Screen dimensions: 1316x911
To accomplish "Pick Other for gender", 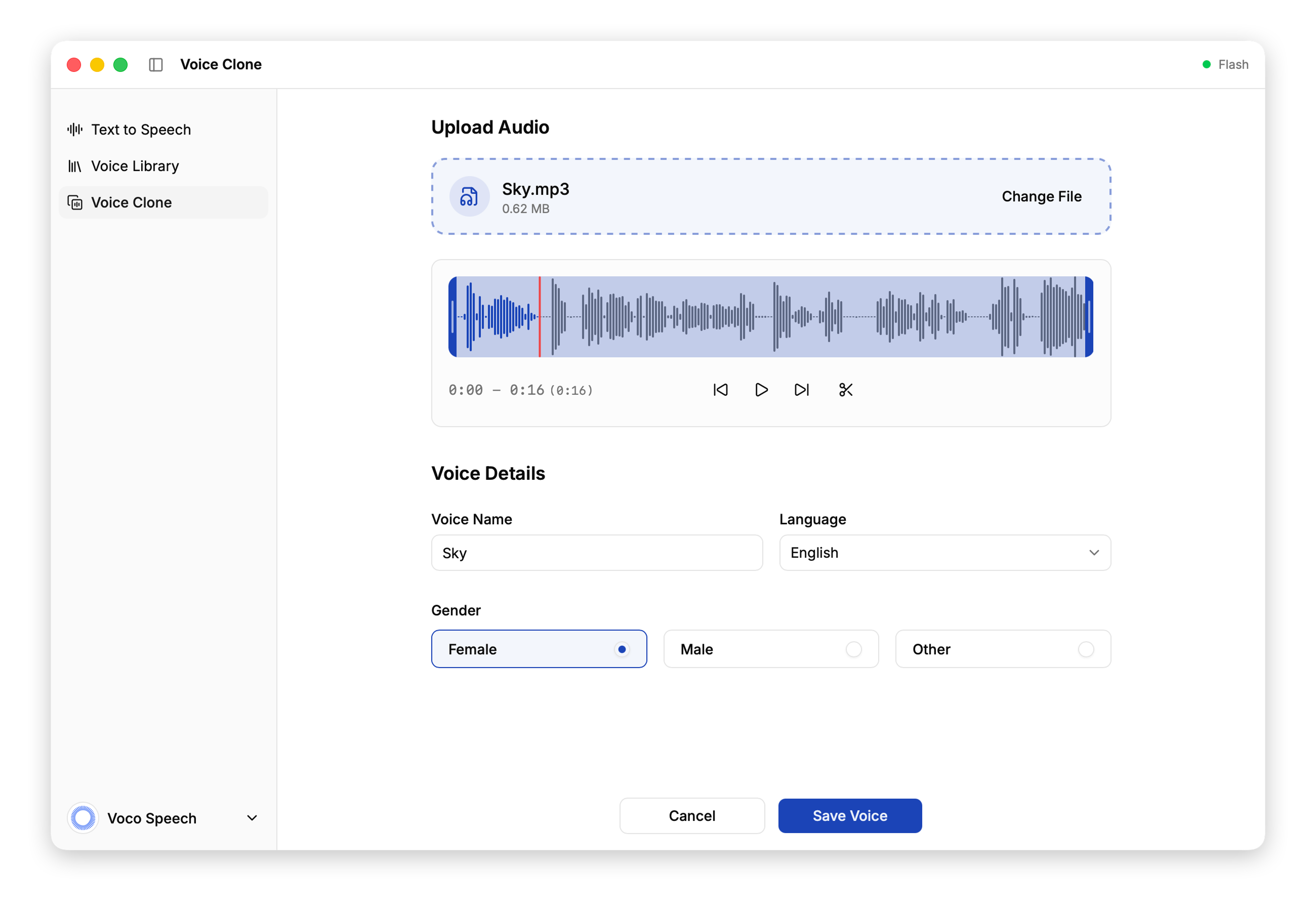I will (1002, 649).
